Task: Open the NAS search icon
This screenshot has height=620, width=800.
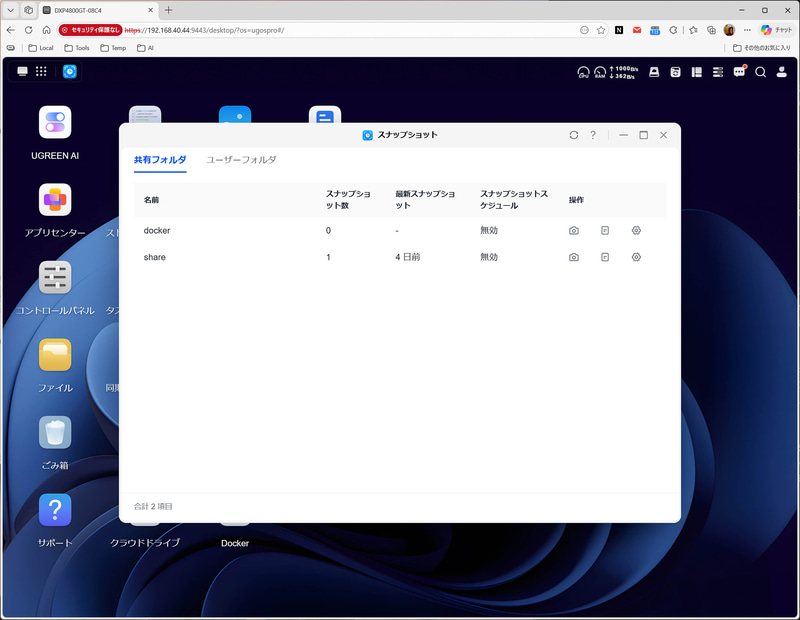Action: [761, 72]
